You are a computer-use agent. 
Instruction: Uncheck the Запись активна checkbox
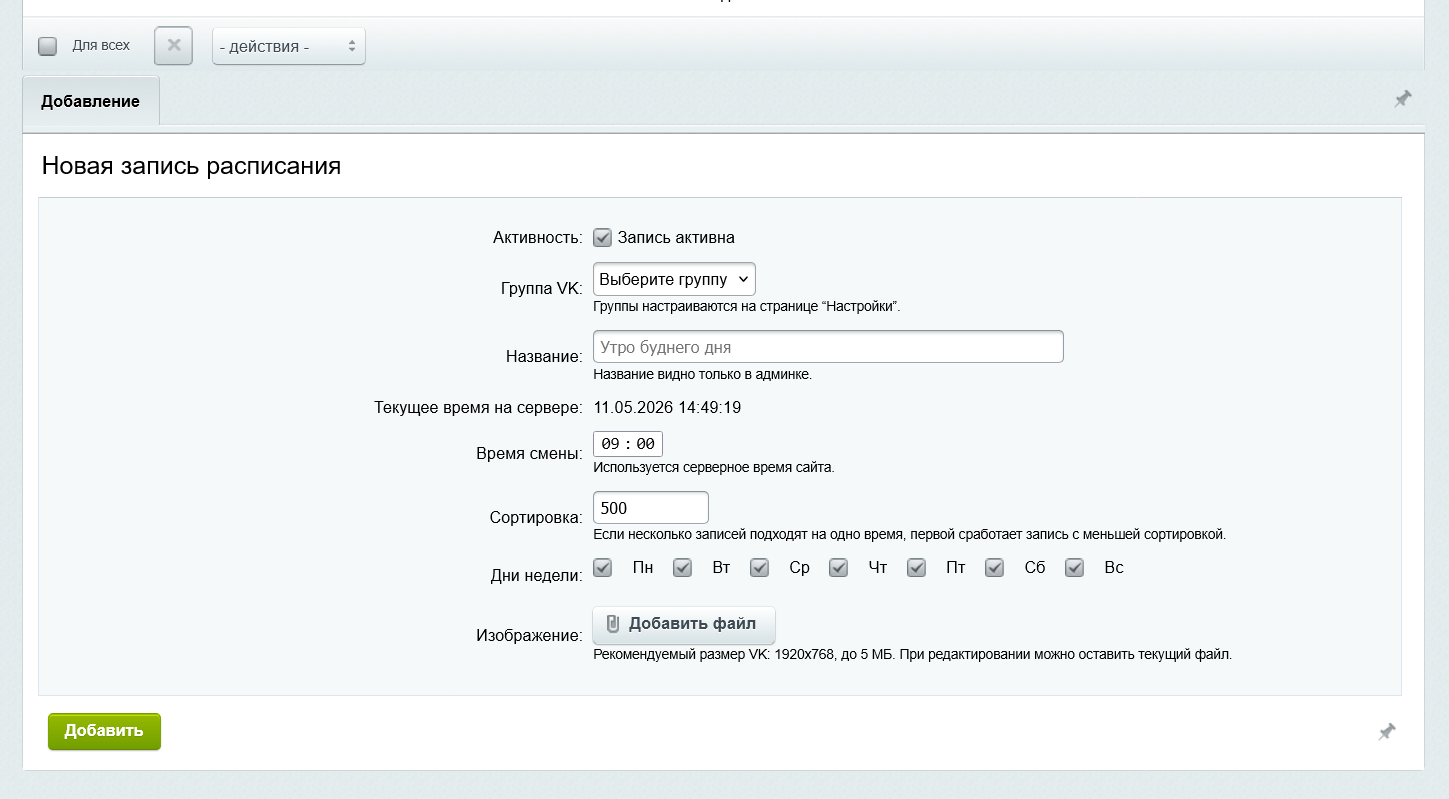pyautogui.click(x=602, y=238)
